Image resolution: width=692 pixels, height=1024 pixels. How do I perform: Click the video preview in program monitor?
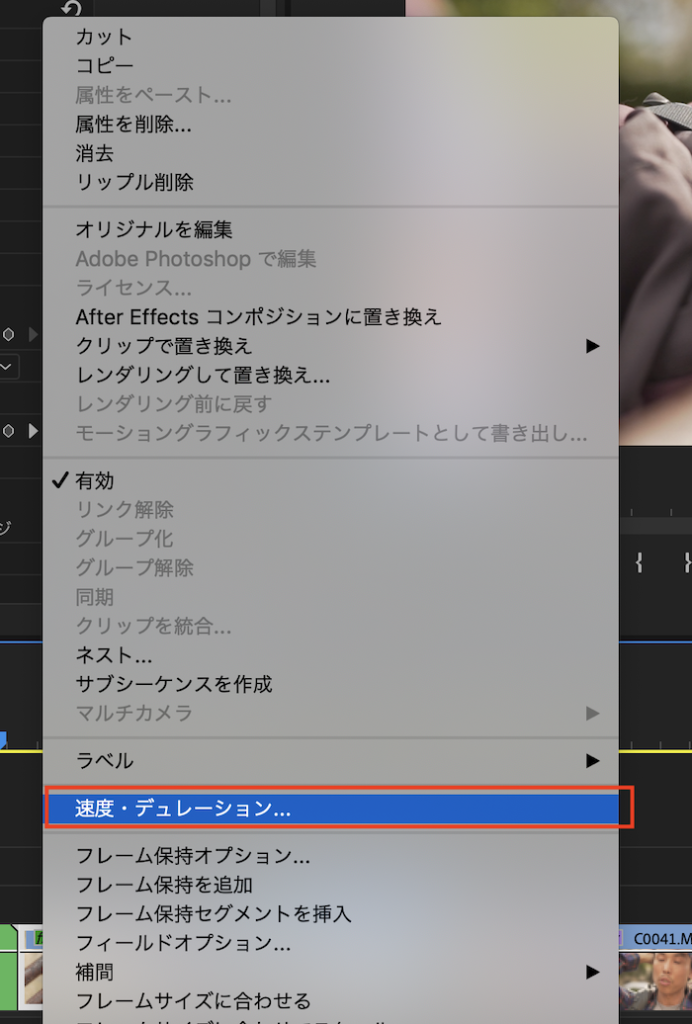pos(655,222)
